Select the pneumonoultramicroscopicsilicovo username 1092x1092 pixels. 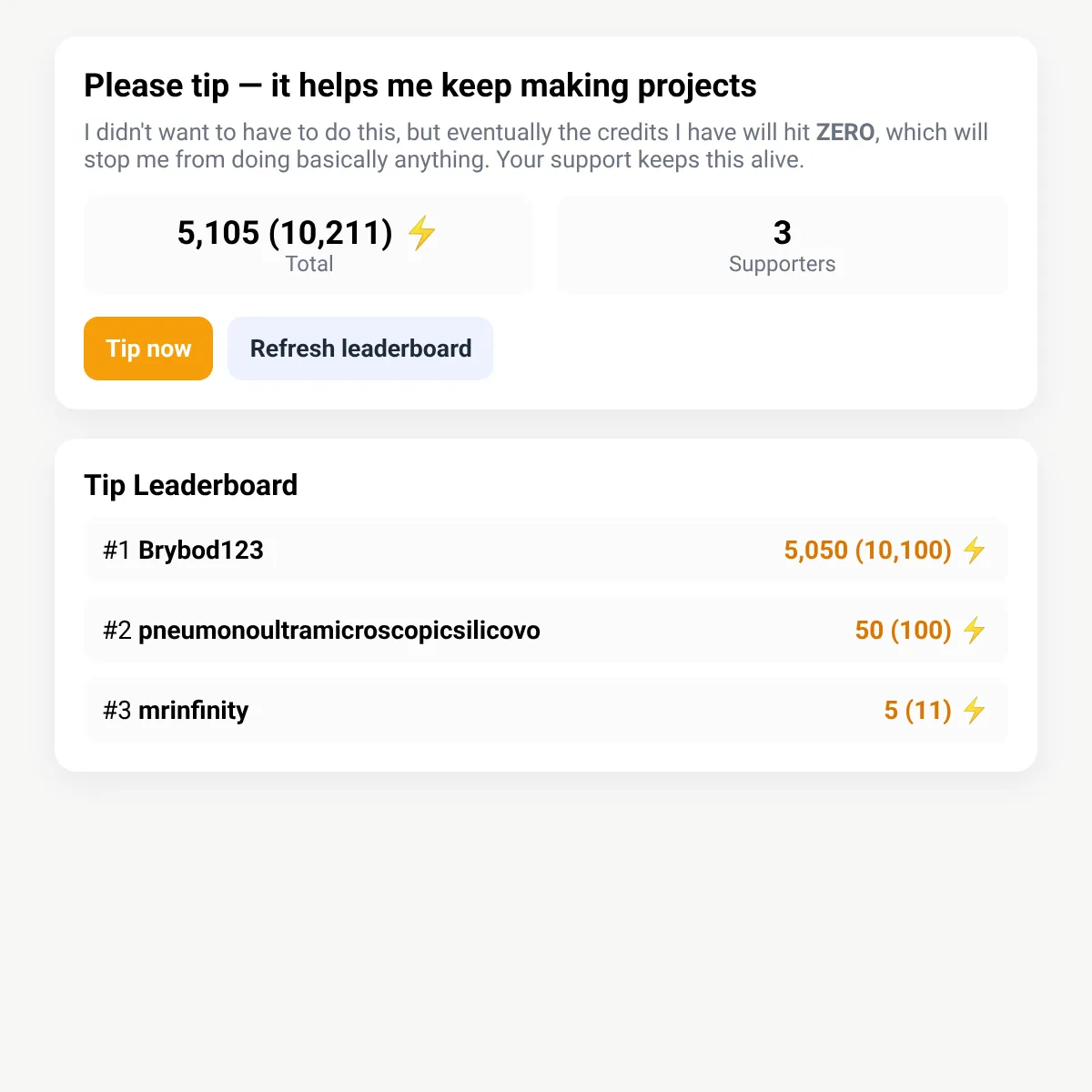tap(339, 630)
